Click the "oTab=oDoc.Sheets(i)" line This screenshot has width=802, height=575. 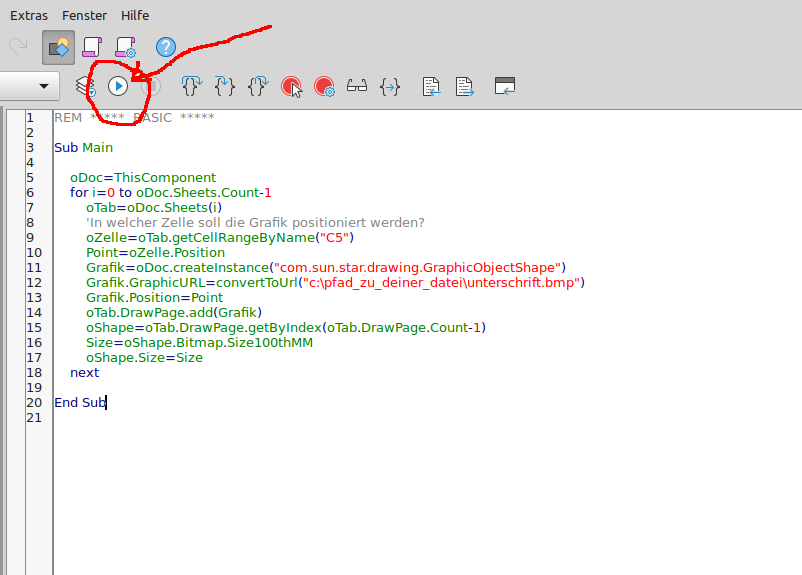[154, 207]
